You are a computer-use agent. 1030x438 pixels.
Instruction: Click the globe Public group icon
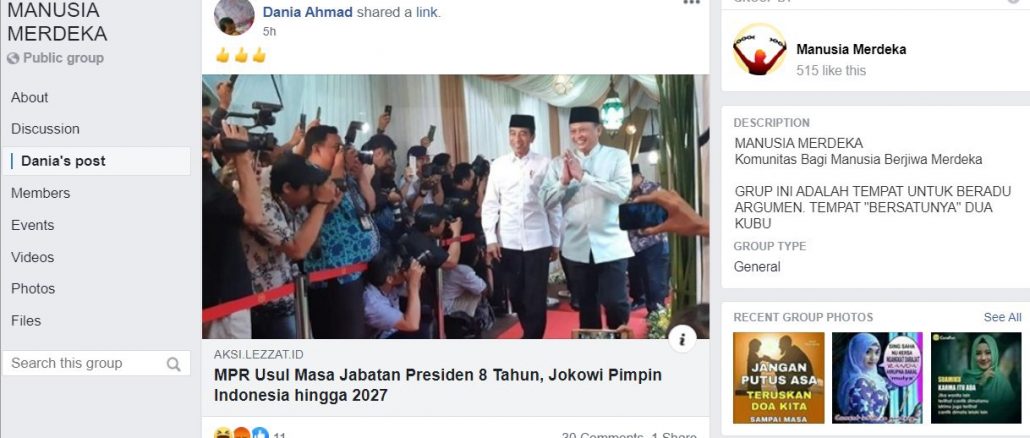coord(13,58)
